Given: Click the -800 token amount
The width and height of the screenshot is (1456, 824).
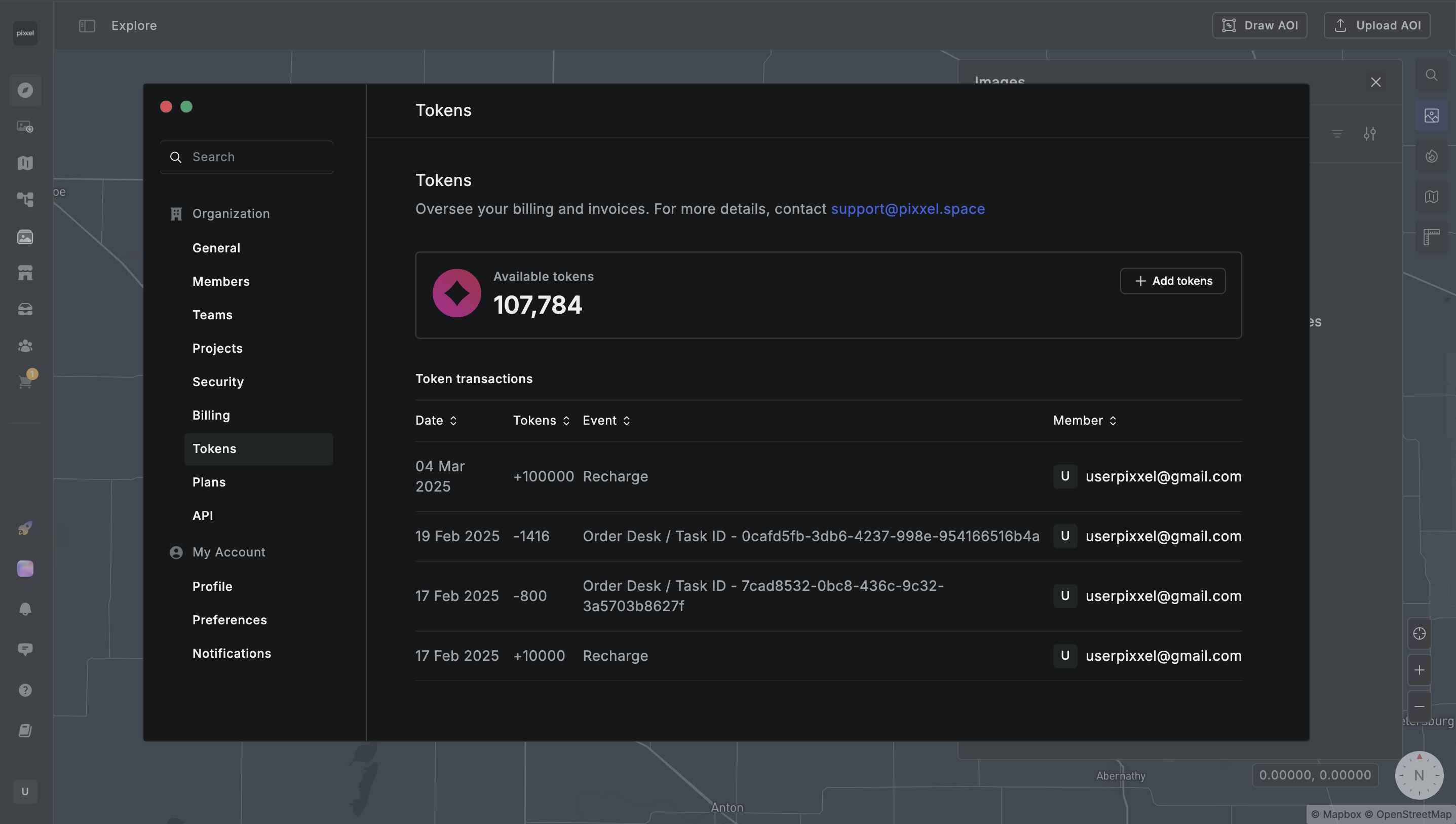Looking at the screenshot, I should (529, 596).
